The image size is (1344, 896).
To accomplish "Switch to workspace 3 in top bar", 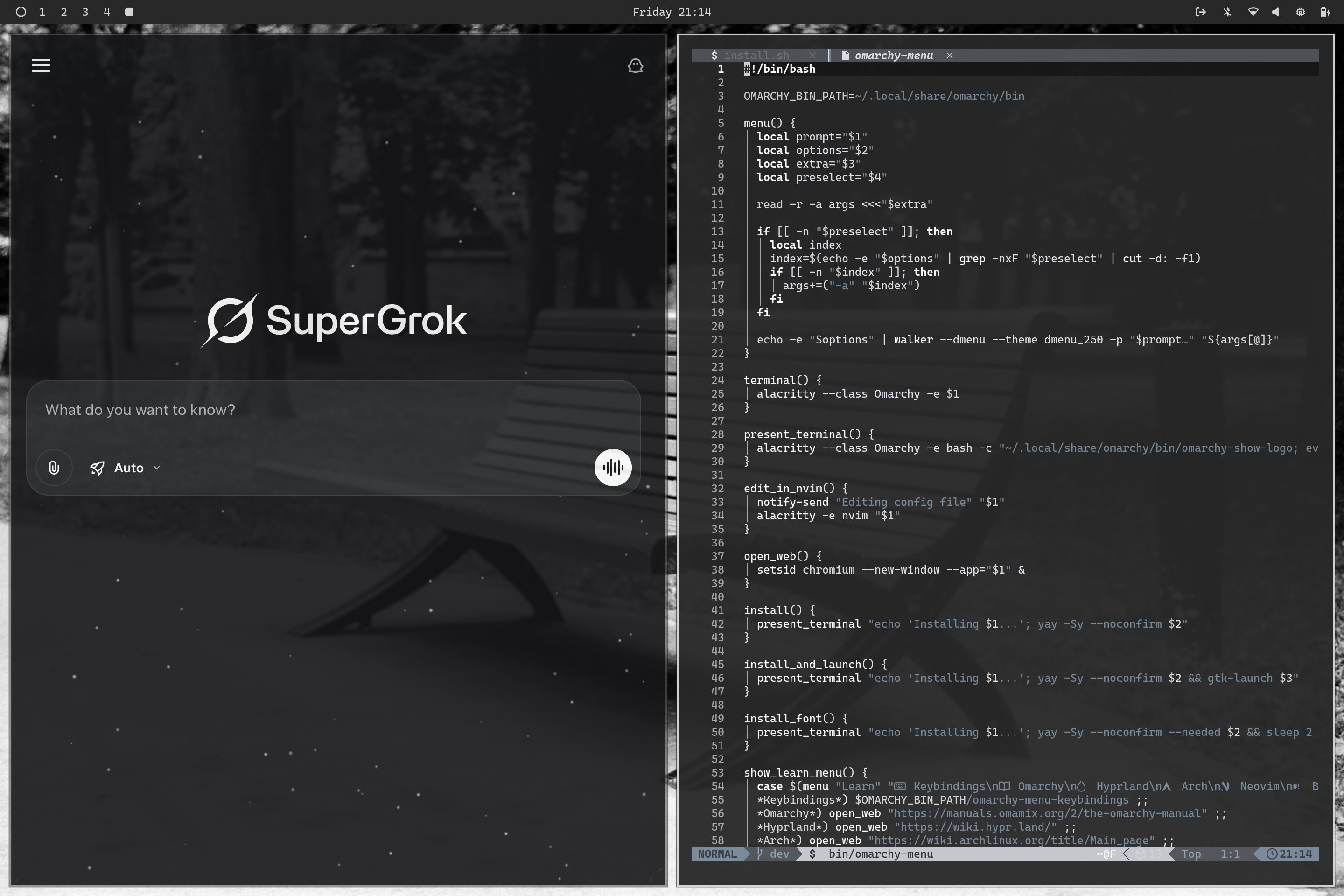I will pyautogui.click(x=85, y=12).
